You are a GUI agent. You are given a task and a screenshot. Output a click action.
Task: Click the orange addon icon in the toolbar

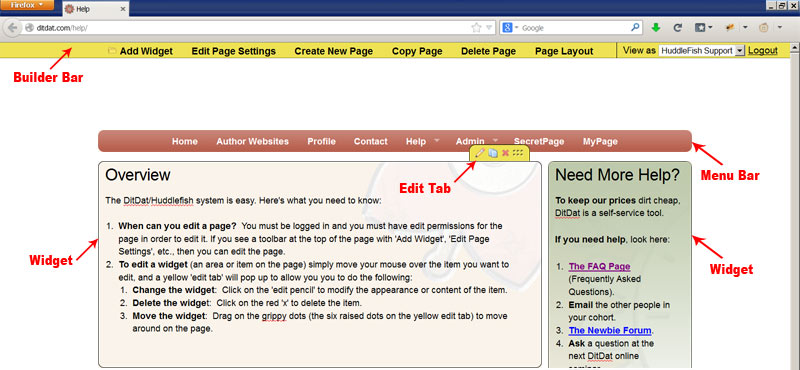(x=730, y=28)
